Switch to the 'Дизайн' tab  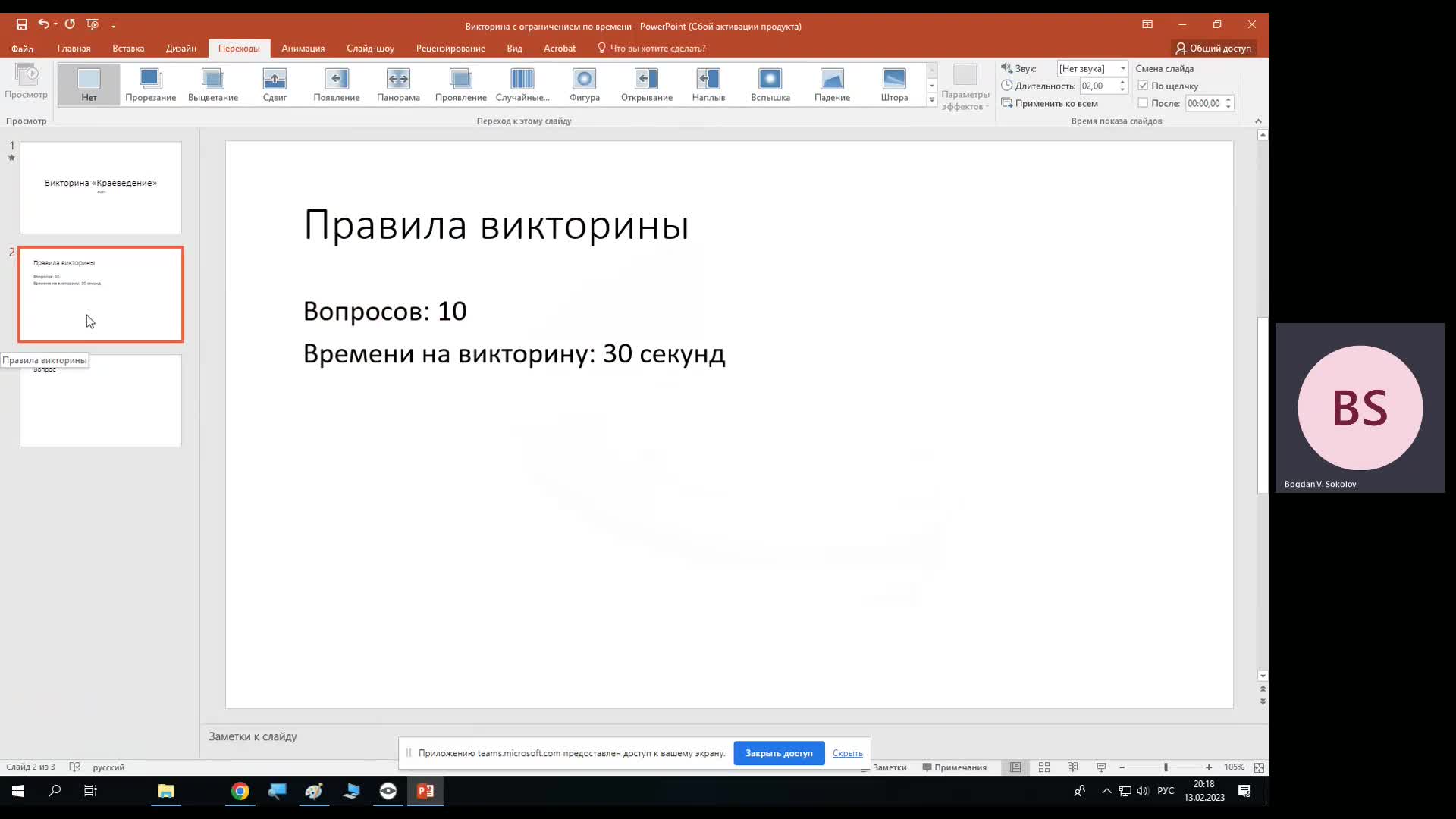click(x=181, y=48)
